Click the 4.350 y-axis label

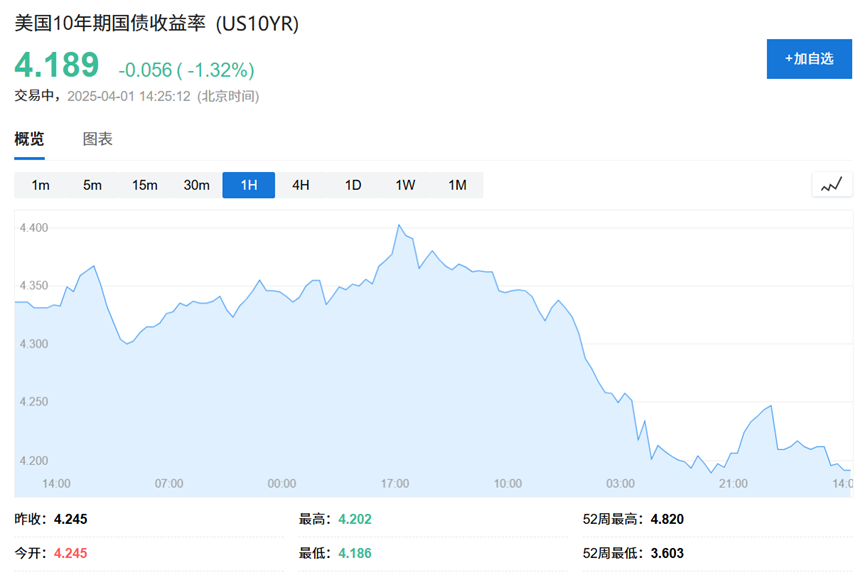tap(34, 286)
